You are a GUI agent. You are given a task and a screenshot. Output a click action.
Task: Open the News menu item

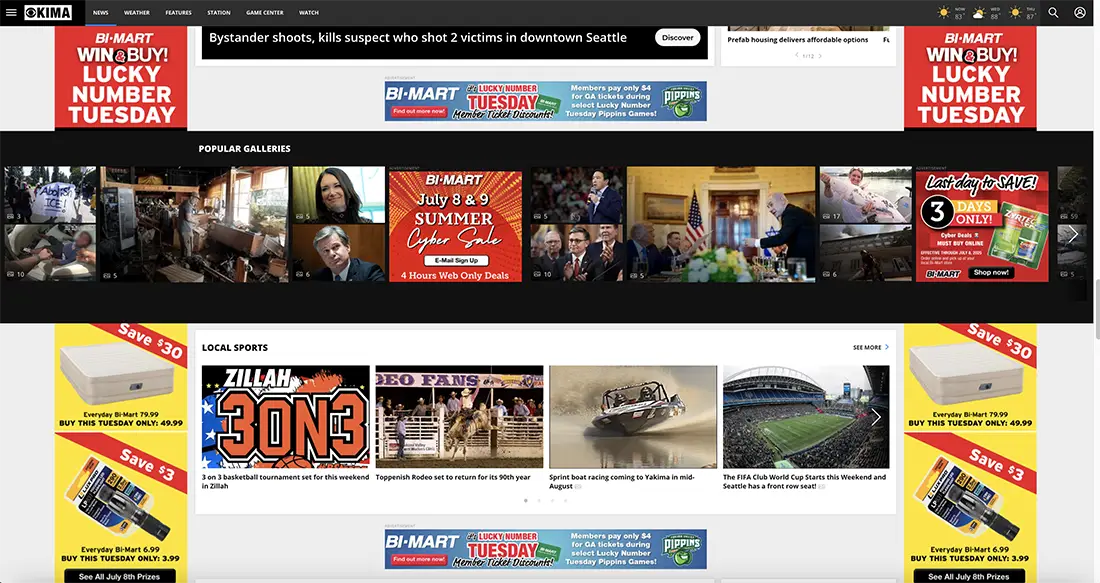point(100,13)
